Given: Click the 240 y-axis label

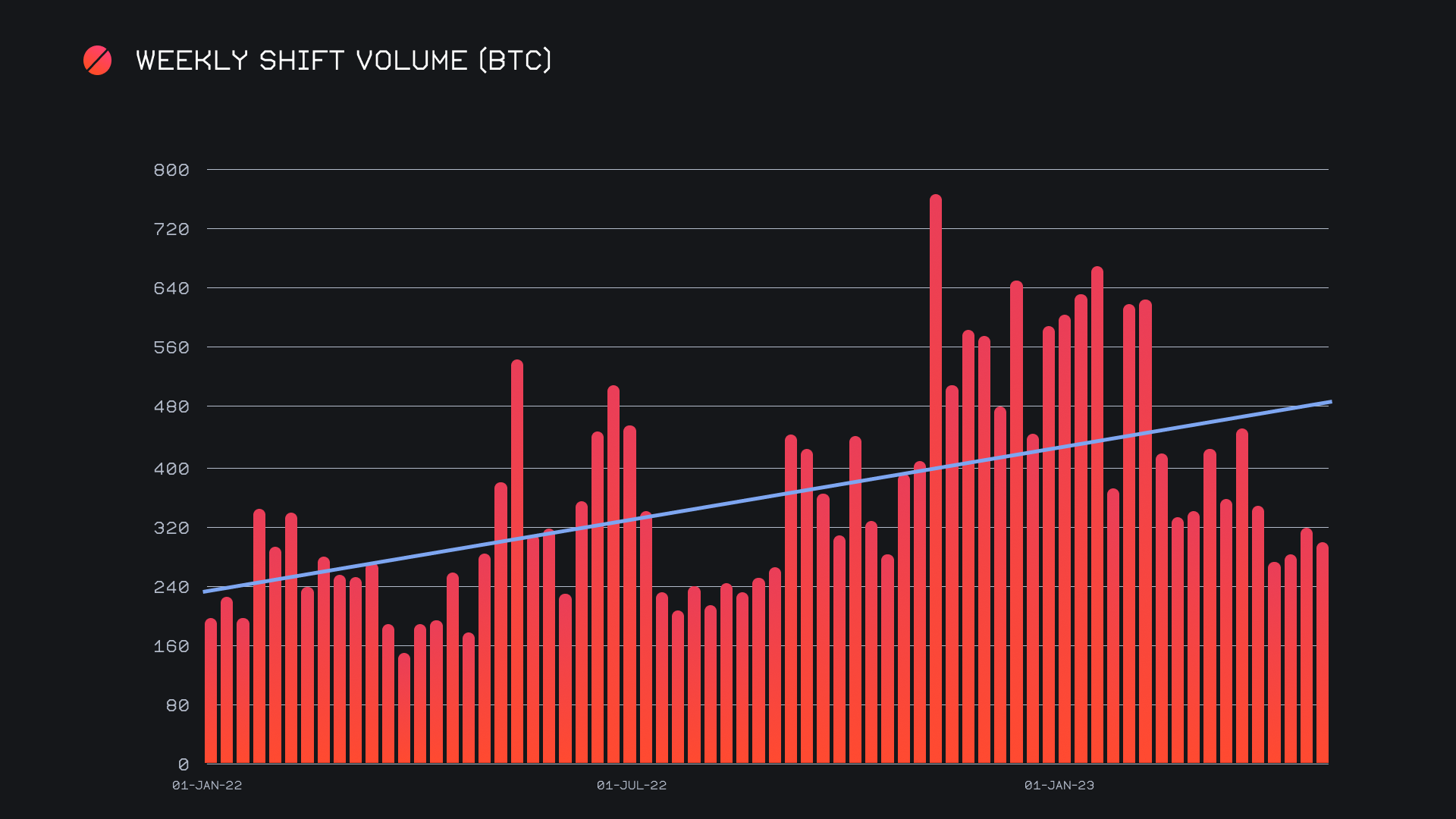Looking at the screenshot, I should point(171,587).
